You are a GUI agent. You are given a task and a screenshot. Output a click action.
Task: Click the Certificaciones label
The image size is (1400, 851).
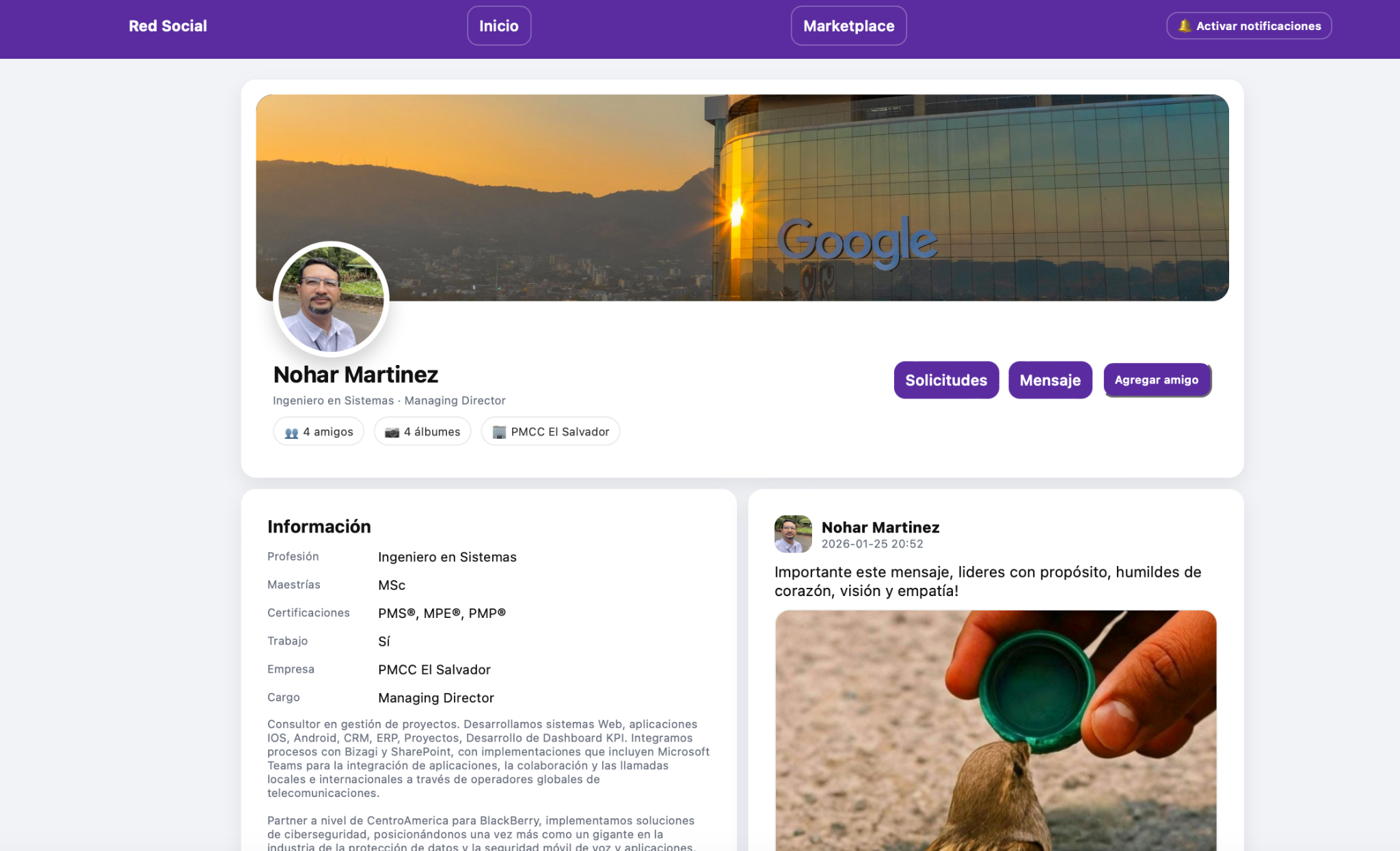coord(308,613)
